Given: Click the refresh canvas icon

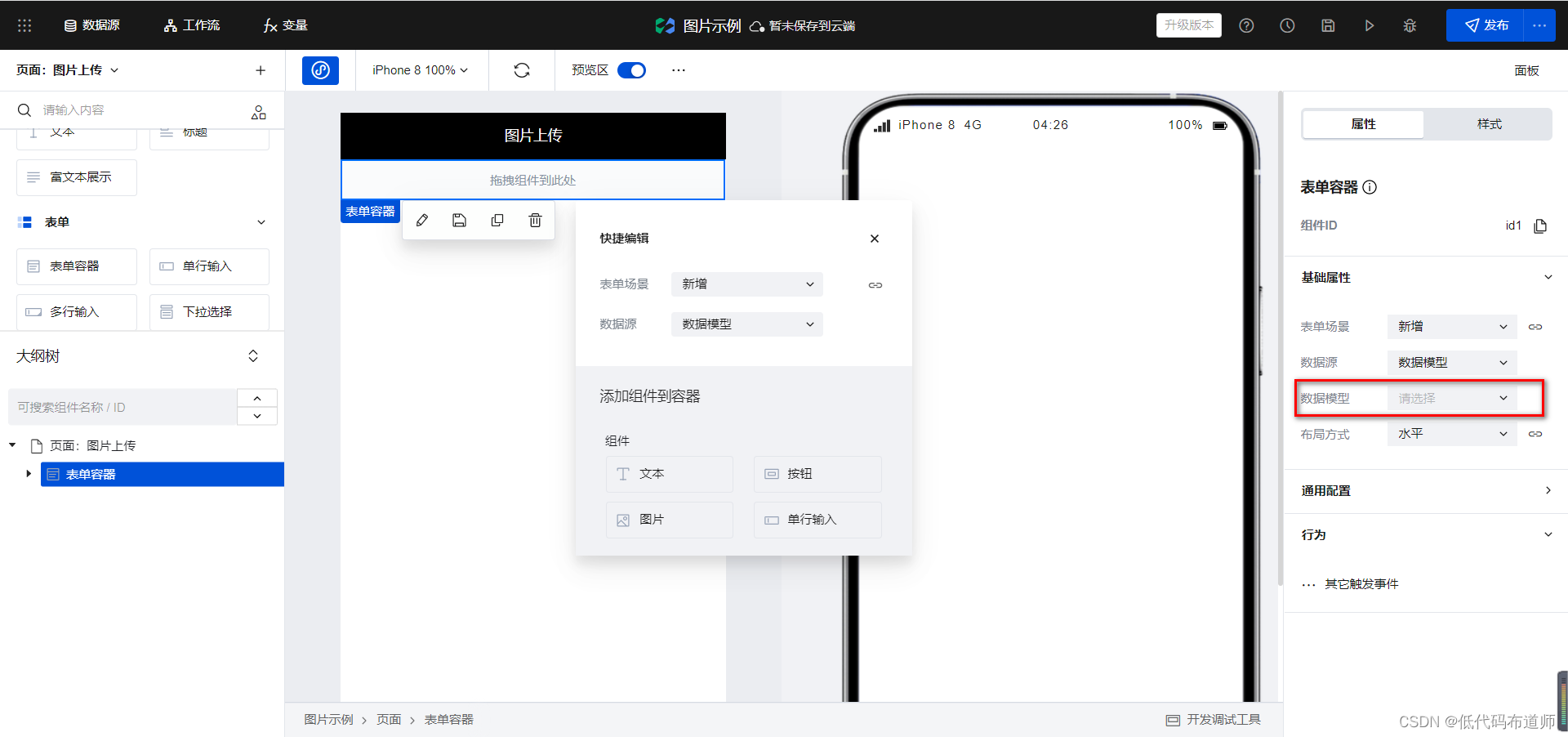Looking at the screenshot, I should pyautogui.click(x=522, y=70).
